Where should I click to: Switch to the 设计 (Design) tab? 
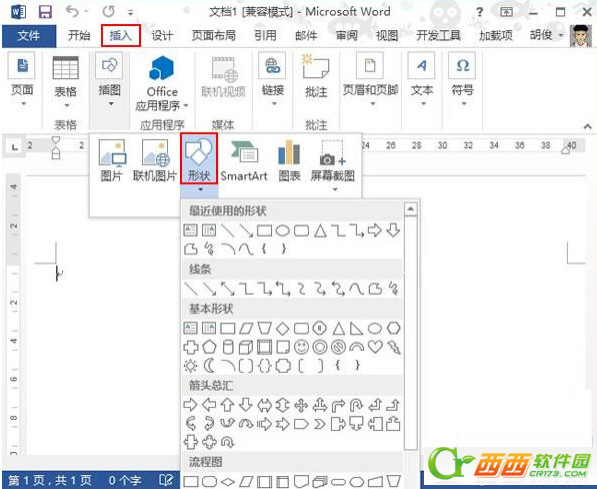(163, 36)
